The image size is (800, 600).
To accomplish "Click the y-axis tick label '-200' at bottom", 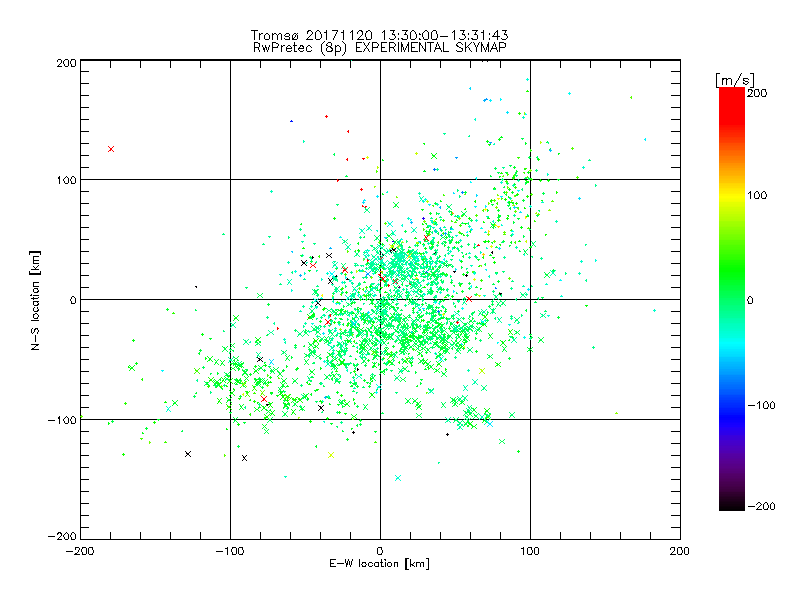I will 62,536.
